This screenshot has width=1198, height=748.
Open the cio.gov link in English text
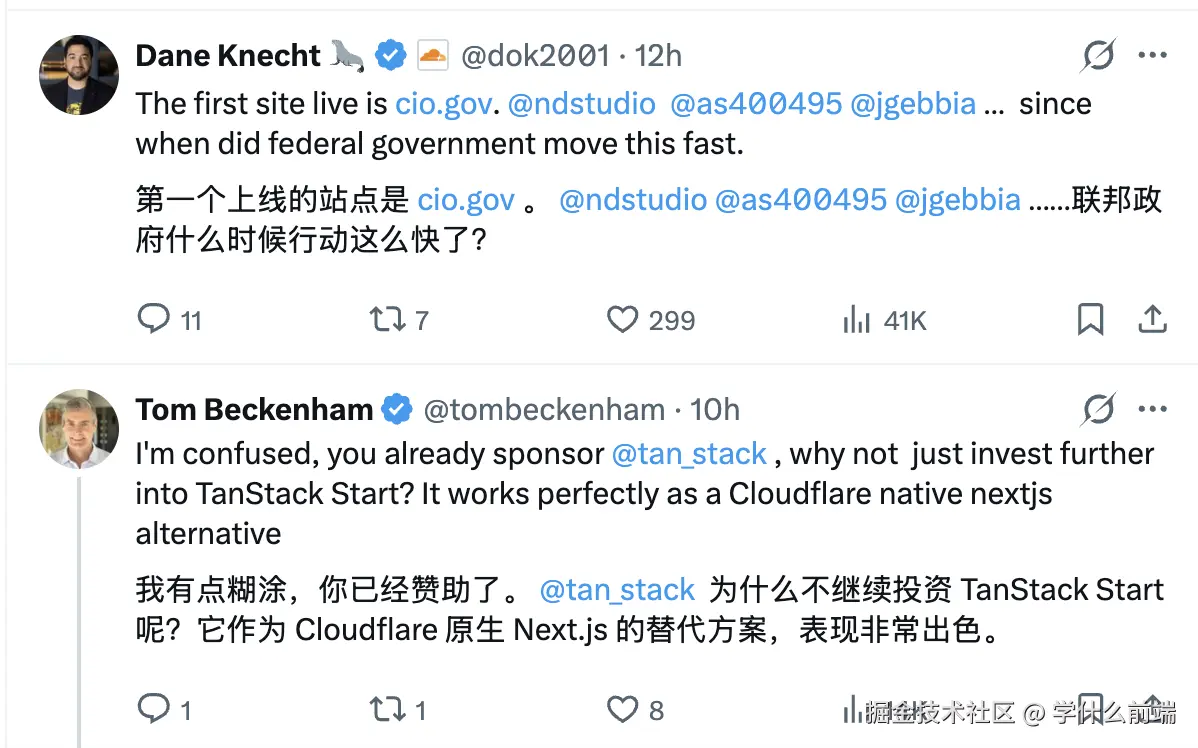coord(444,104)
